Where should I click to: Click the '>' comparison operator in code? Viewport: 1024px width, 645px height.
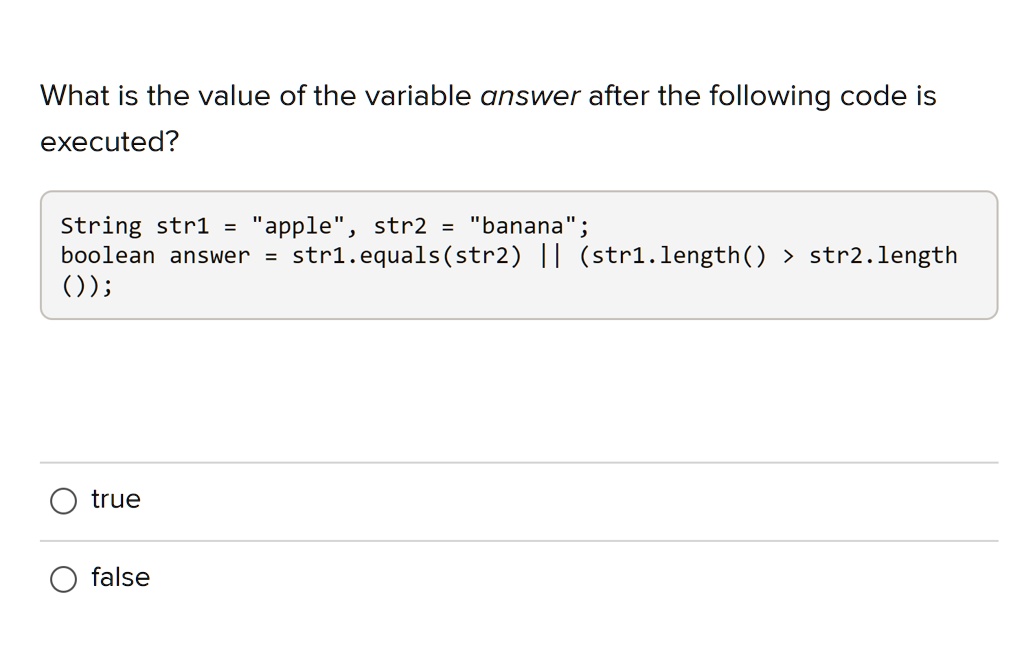[x=789, y=256]
